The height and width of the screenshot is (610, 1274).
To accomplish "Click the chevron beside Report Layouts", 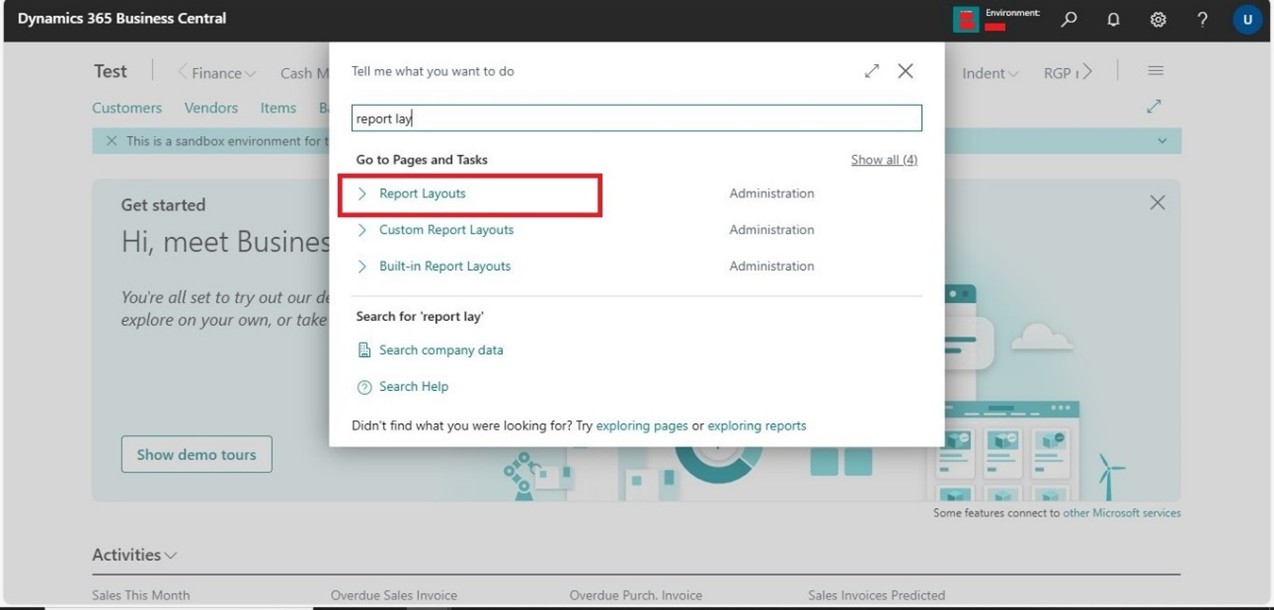I will (x=362, y=194).
